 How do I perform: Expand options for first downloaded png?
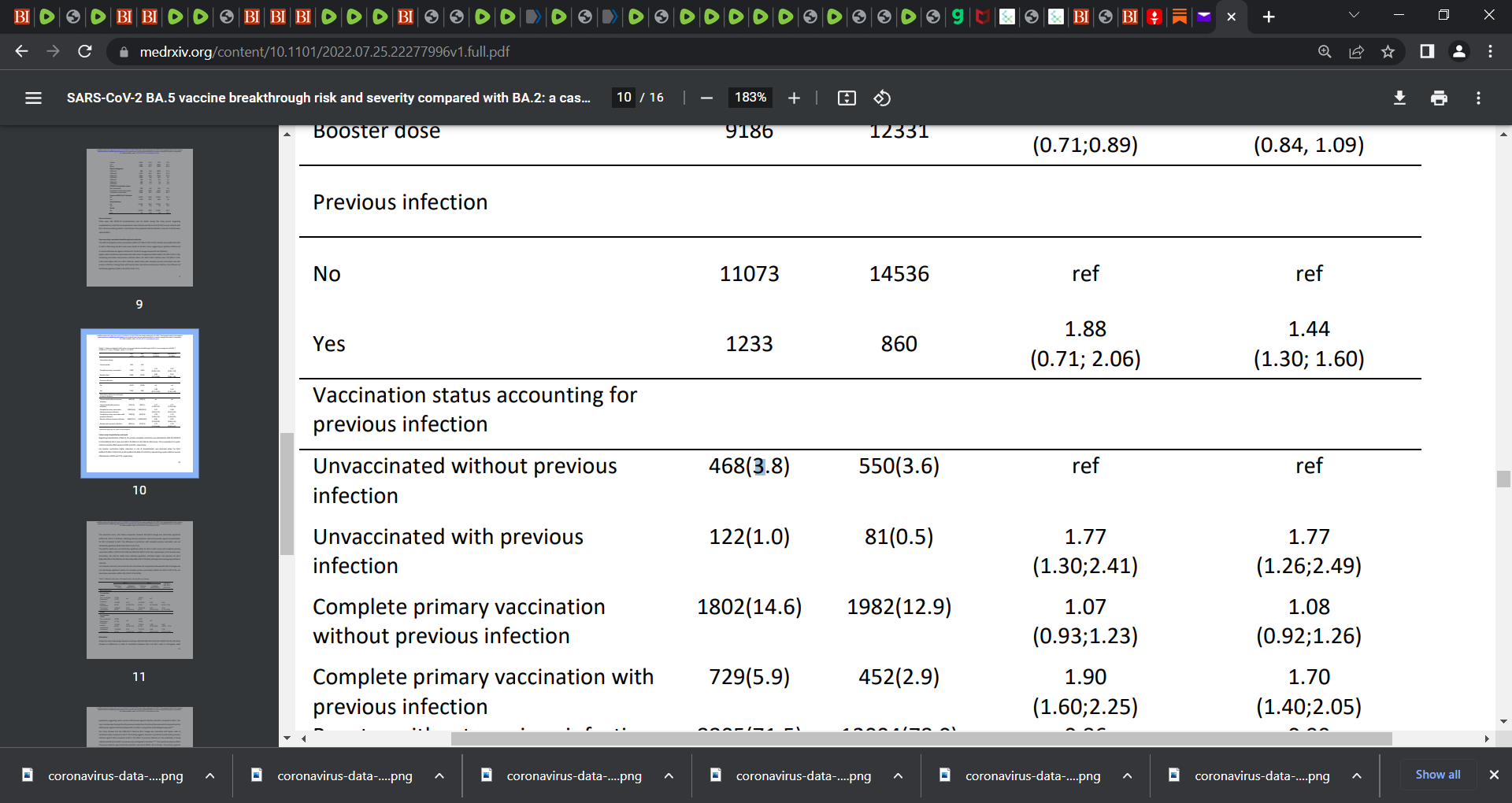(x=209, y=775)
